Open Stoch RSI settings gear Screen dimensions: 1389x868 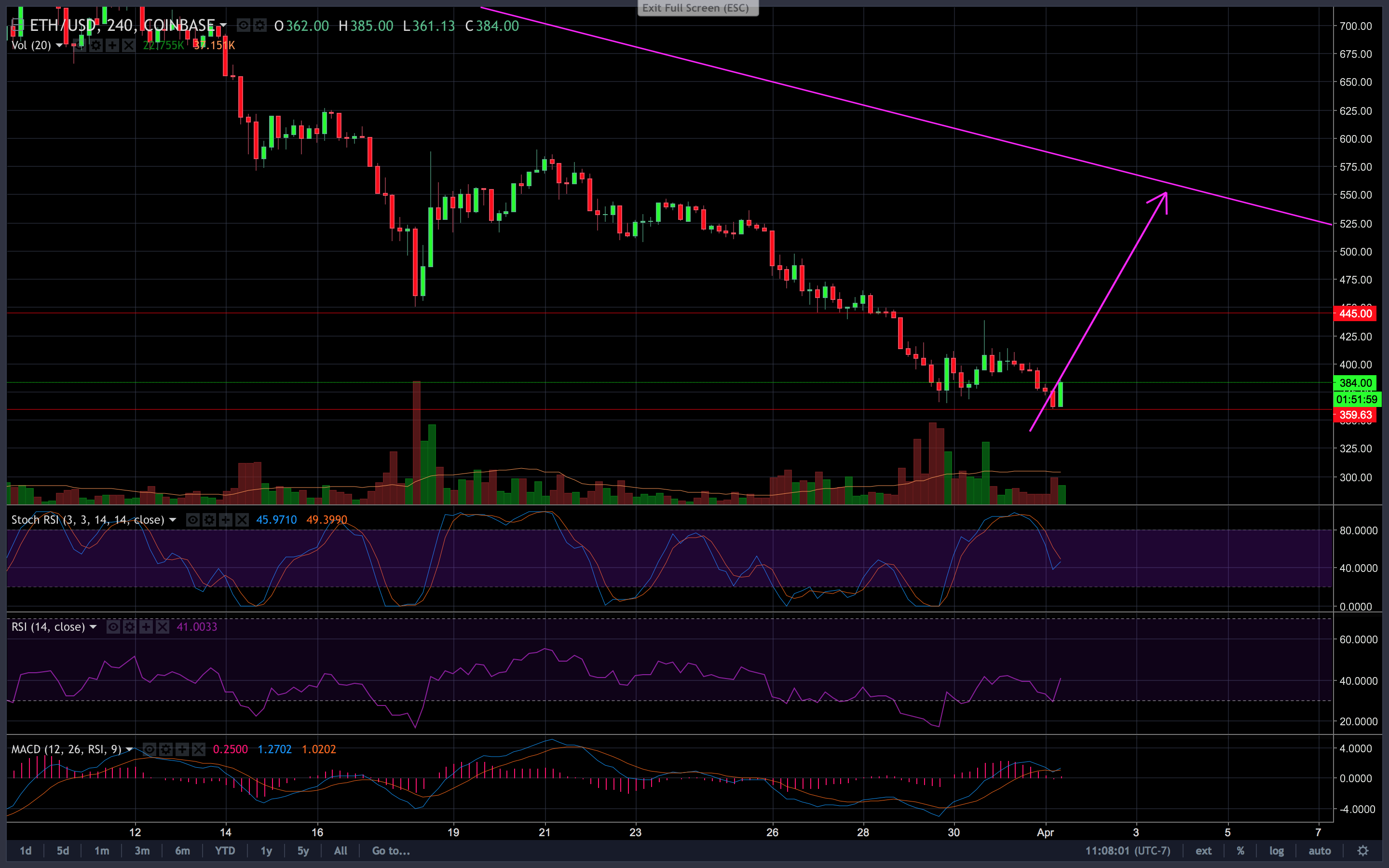(x=209, y=519)
